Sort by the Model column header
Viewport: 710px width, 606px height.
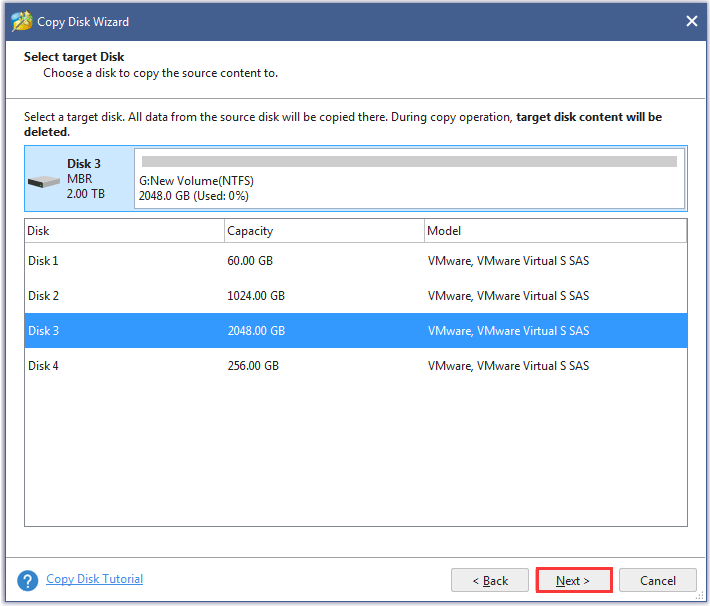click(x=556, y=231)
